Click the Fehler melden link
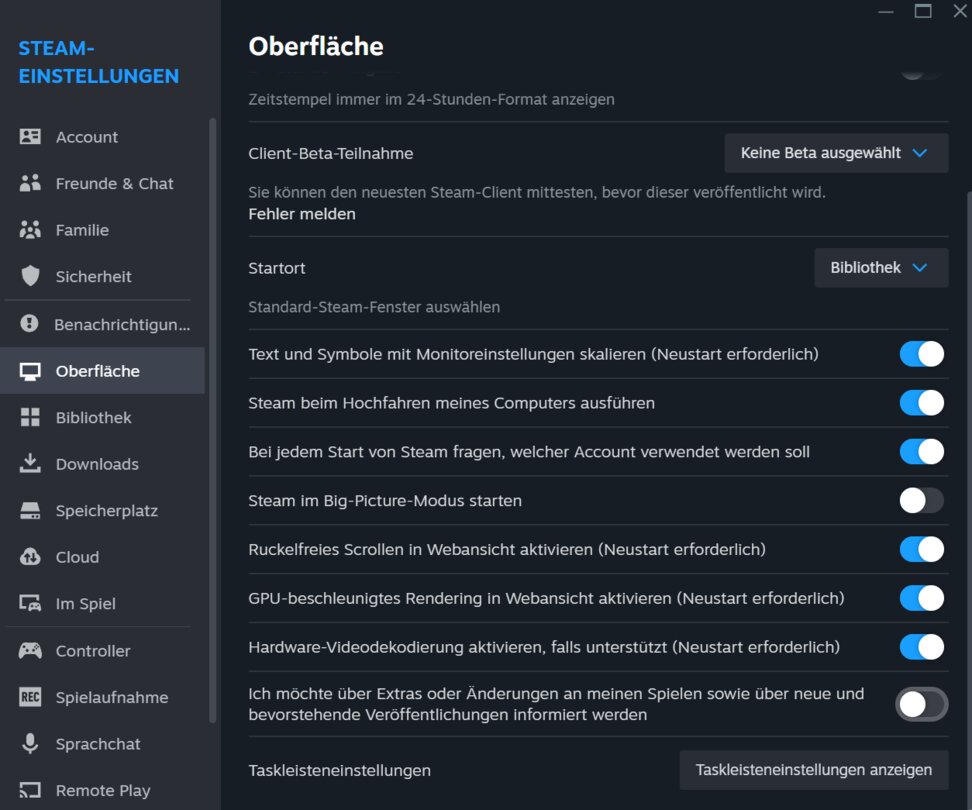The width and height of the screenshot is (972, 810). [302, 214]
